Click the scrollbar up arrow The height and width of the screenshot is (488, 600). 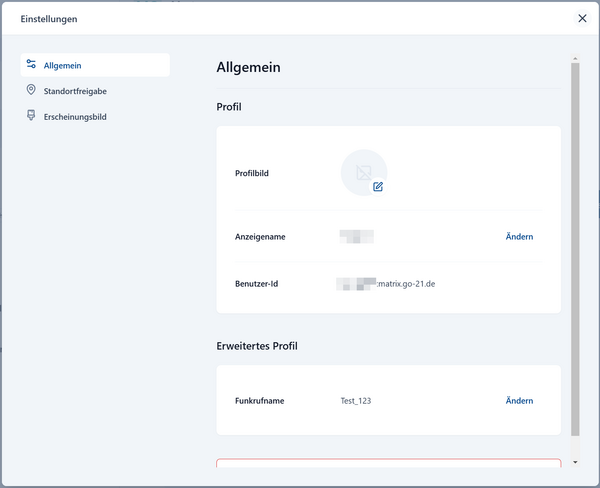coord(574,57)
